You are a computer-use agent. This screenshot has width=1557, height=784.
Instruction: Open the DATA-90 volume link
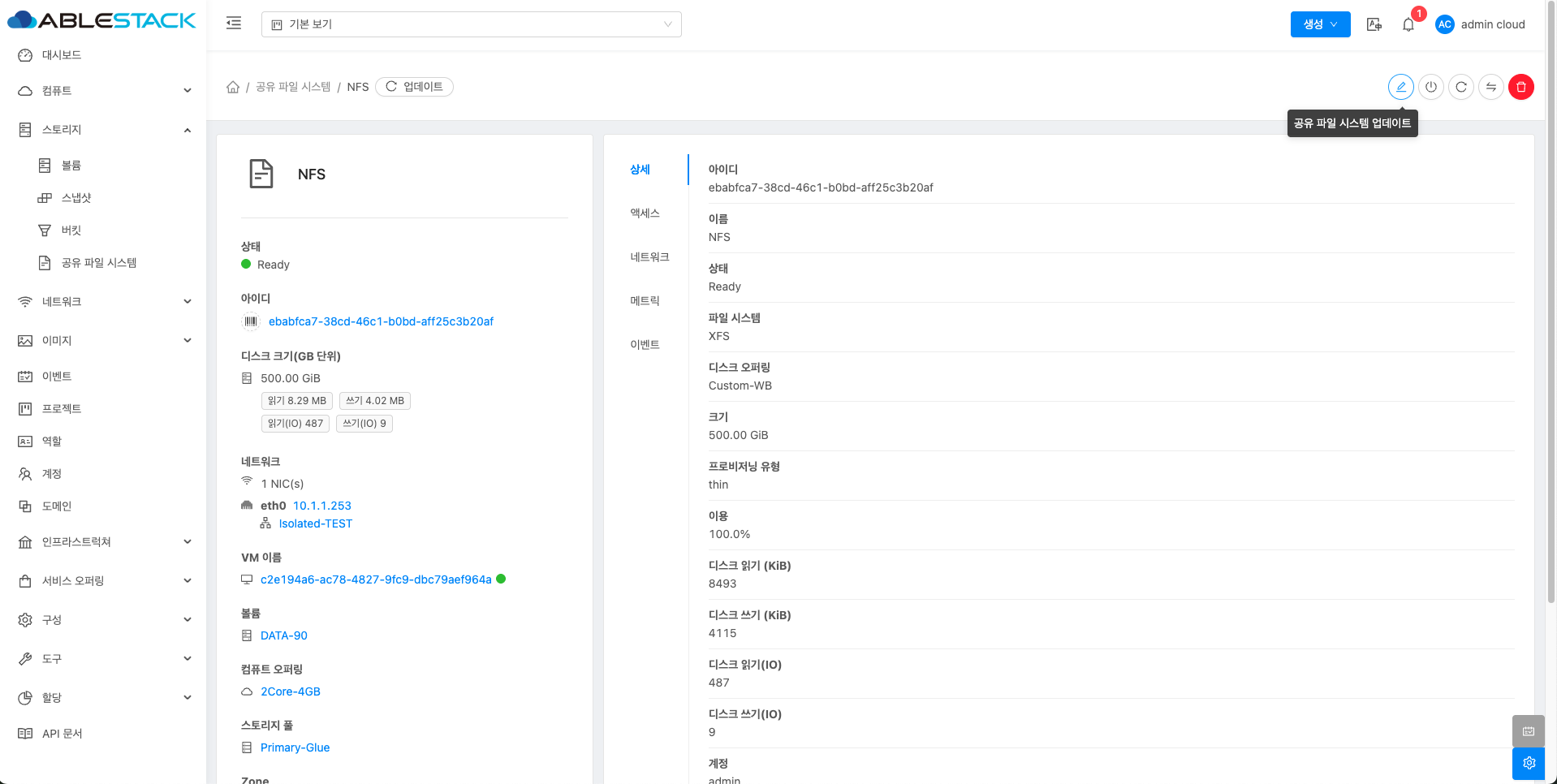(x=283, y=635)
